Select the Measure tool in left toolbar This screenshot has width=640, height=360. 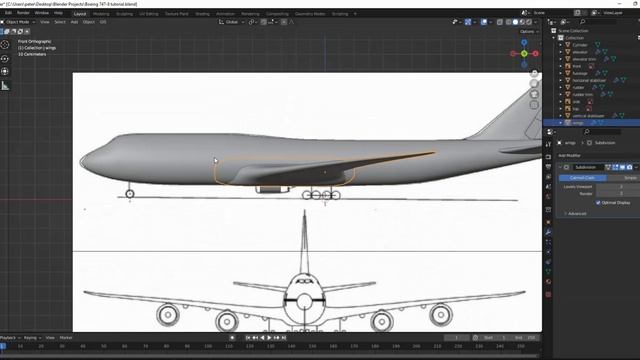click(x=5, y=86)
